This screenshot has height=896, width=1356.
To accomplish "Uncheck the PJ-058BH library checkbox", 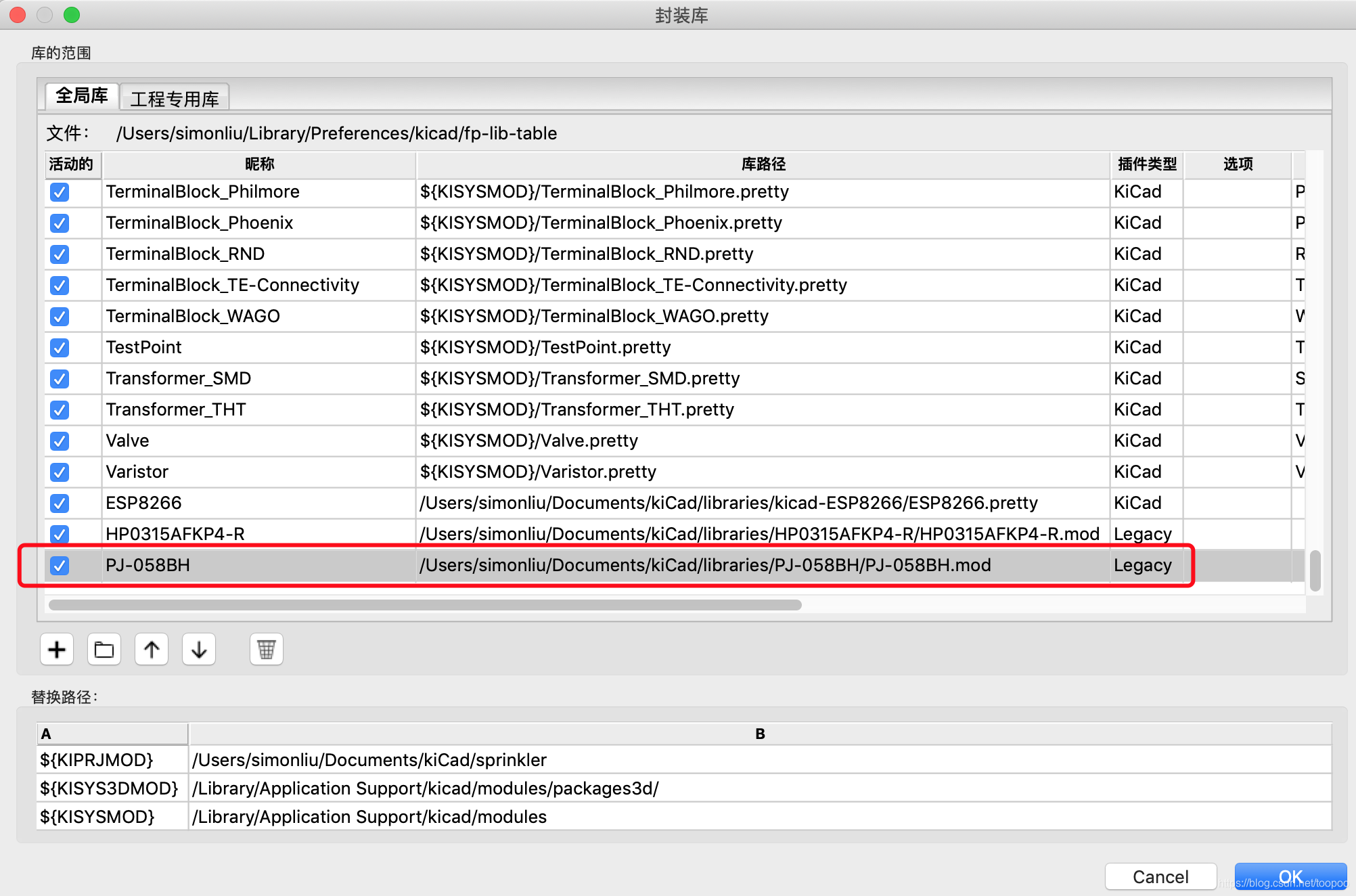I will tap(60, 565).
